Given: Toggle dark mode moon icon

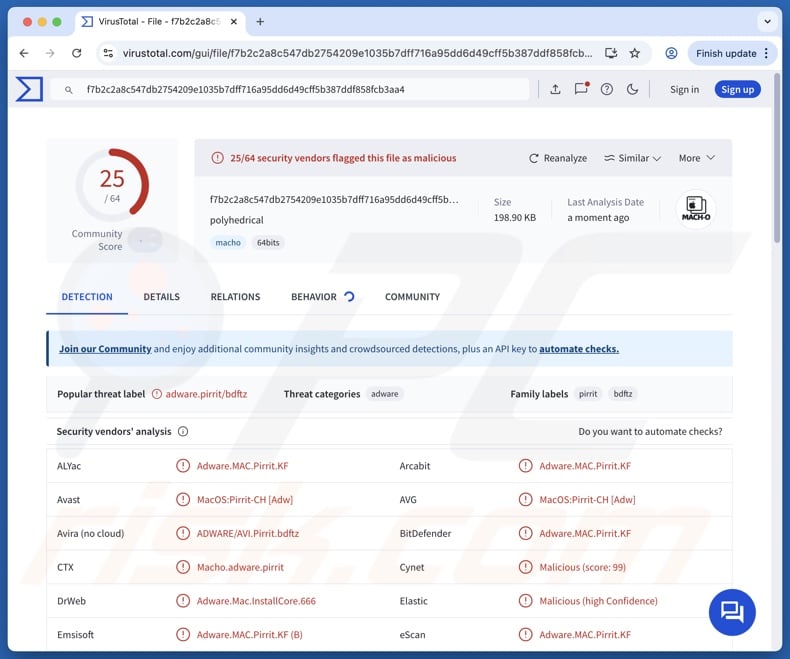Looking at the screenshot, I should (632, 89).
